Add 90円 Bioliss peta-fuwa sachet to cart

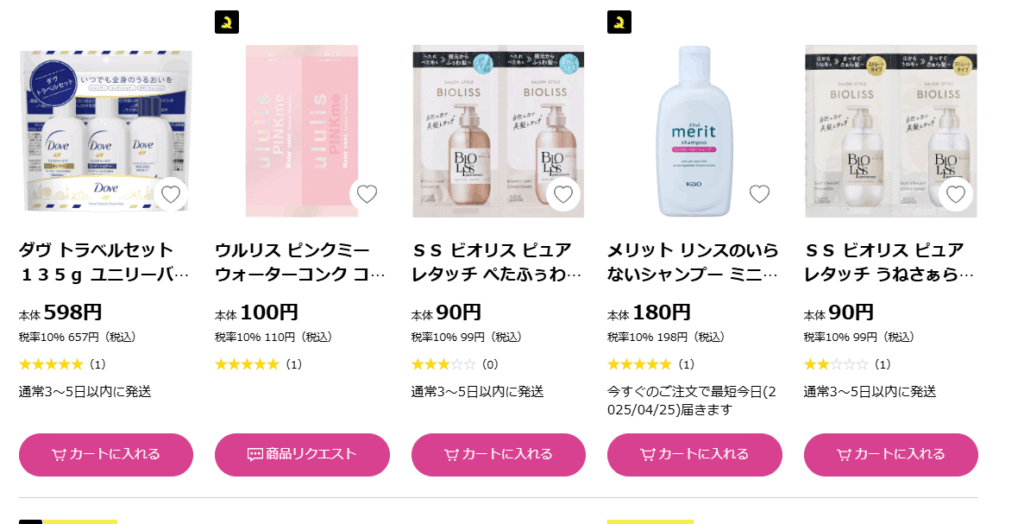(498, 454)
